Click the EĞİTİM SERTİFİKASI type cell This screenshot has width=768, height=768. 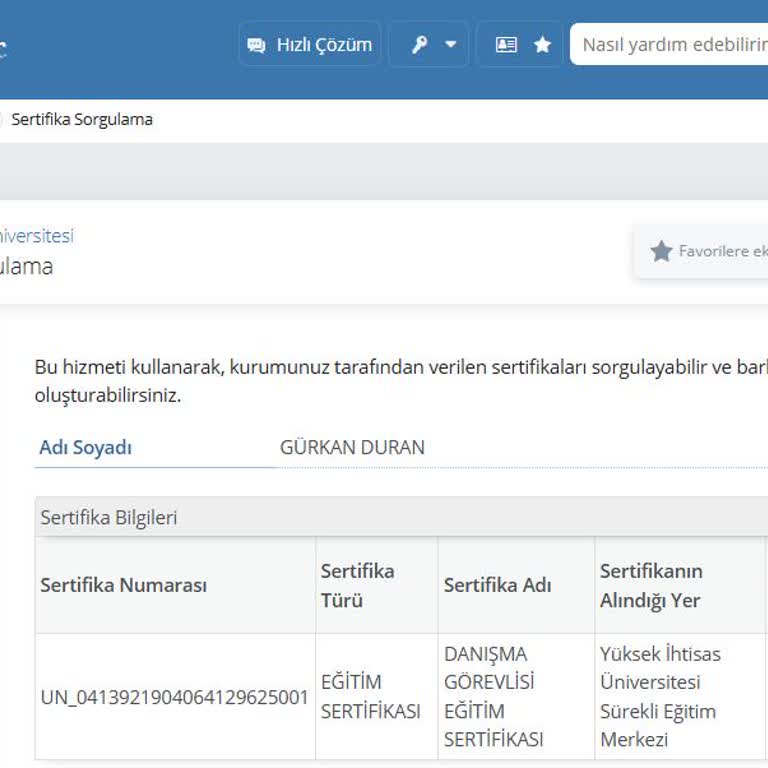[377, 696]
